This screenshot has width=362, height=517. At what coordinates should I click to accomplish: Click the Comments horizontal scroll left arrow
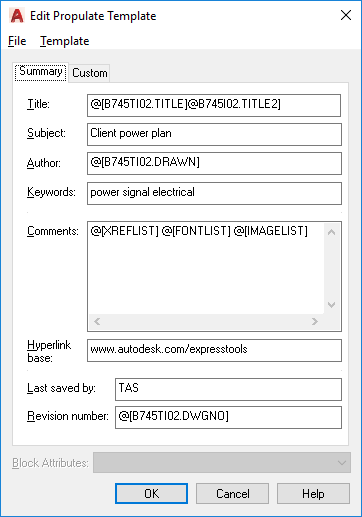pos(97,321)
